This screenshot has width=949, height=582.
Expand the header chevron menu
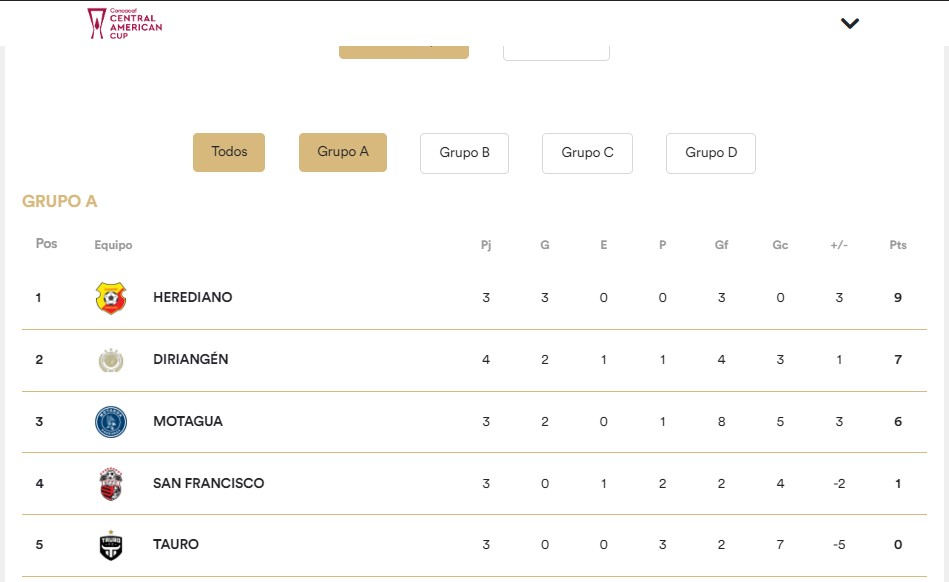tap(850, 24)
